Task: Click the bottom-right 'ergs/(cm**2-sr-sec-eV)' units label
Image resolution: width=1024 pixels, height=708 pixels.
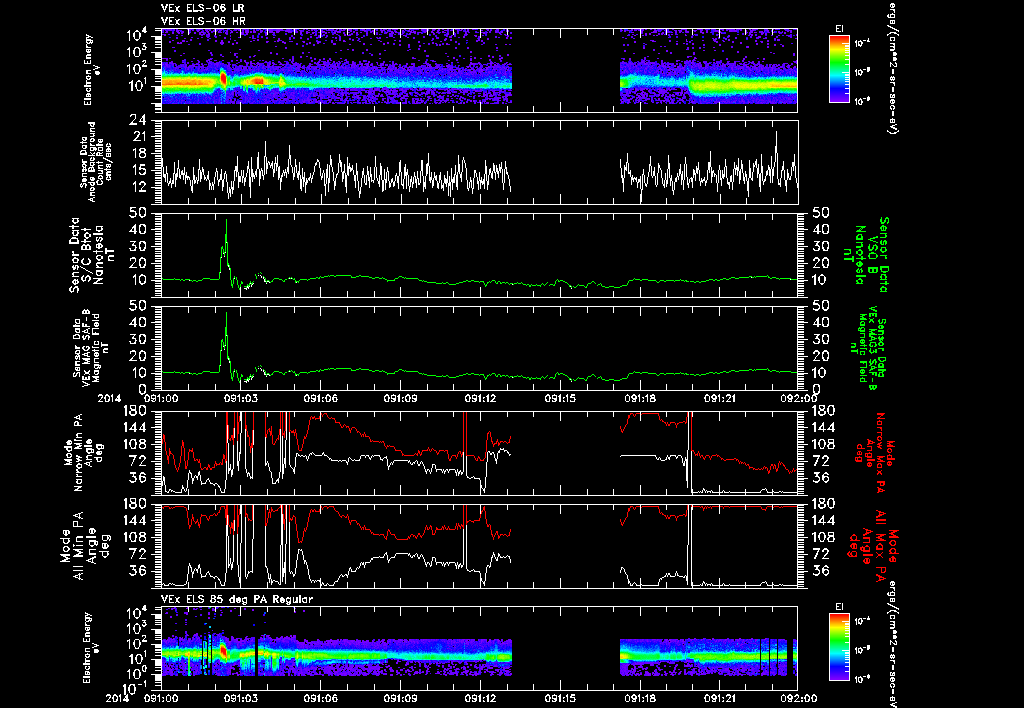Action: pyautogui.click(x=892, y=643)
